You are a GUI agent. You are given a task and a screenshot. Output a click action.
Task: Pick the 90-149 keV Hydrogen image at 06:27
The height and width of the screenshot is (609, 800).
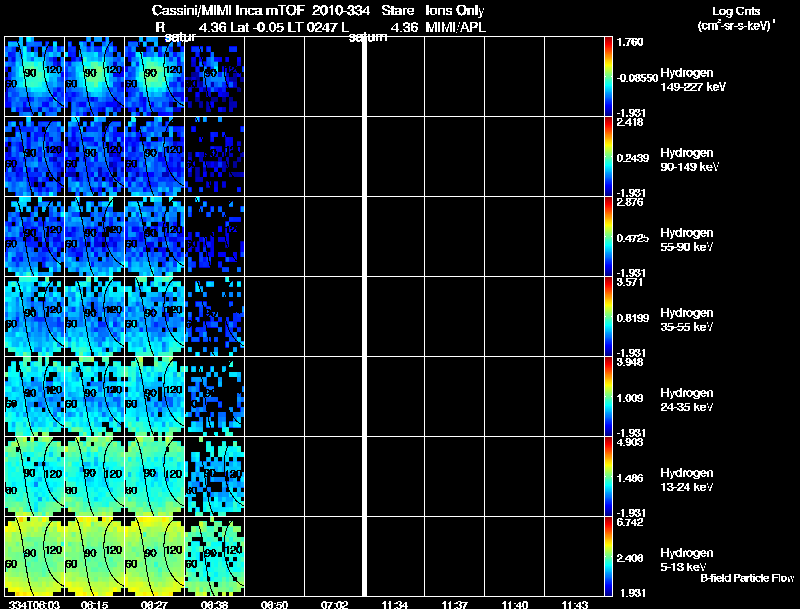155,157
